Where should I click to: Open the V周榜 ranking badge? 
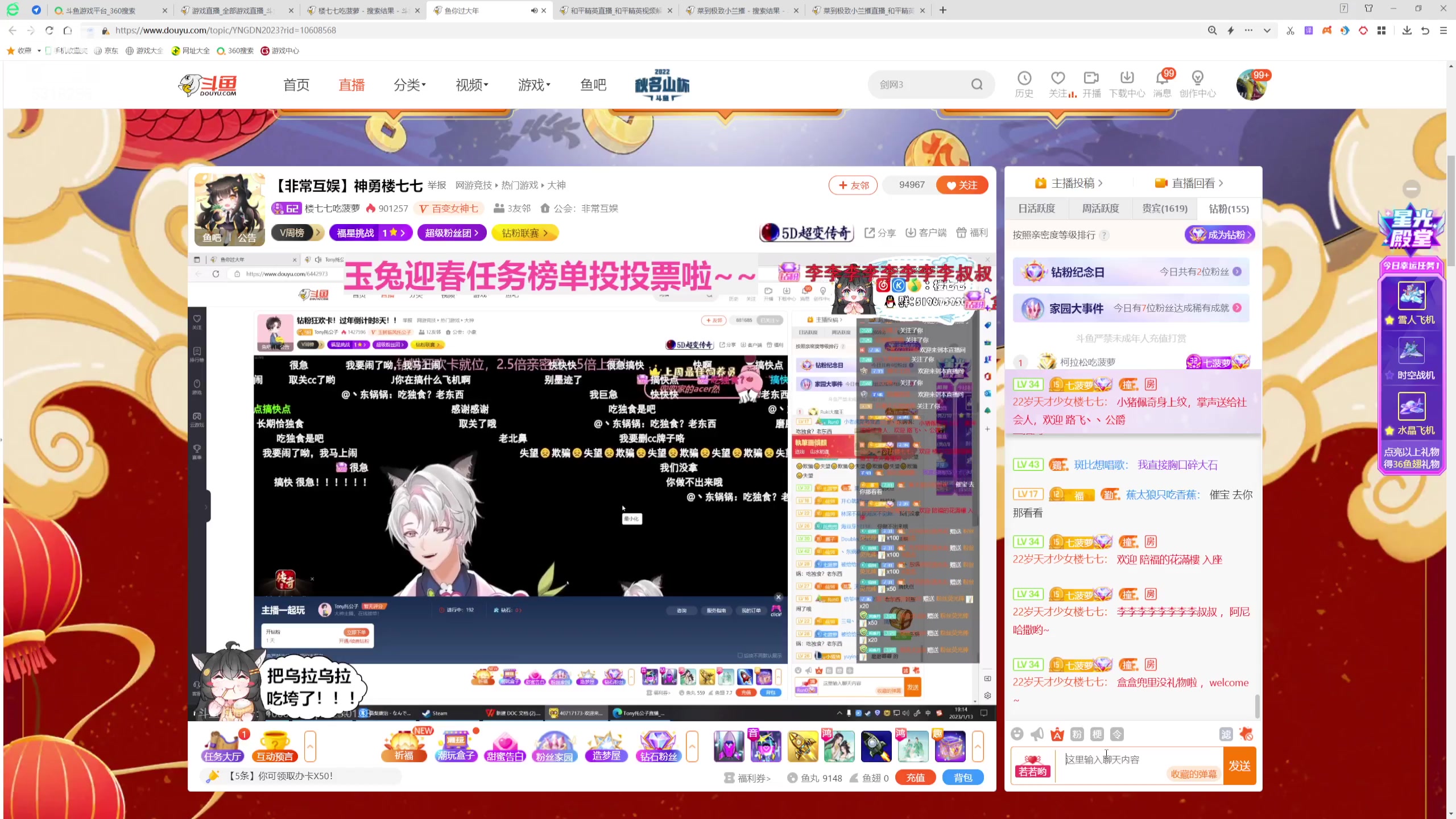point(297,233)
